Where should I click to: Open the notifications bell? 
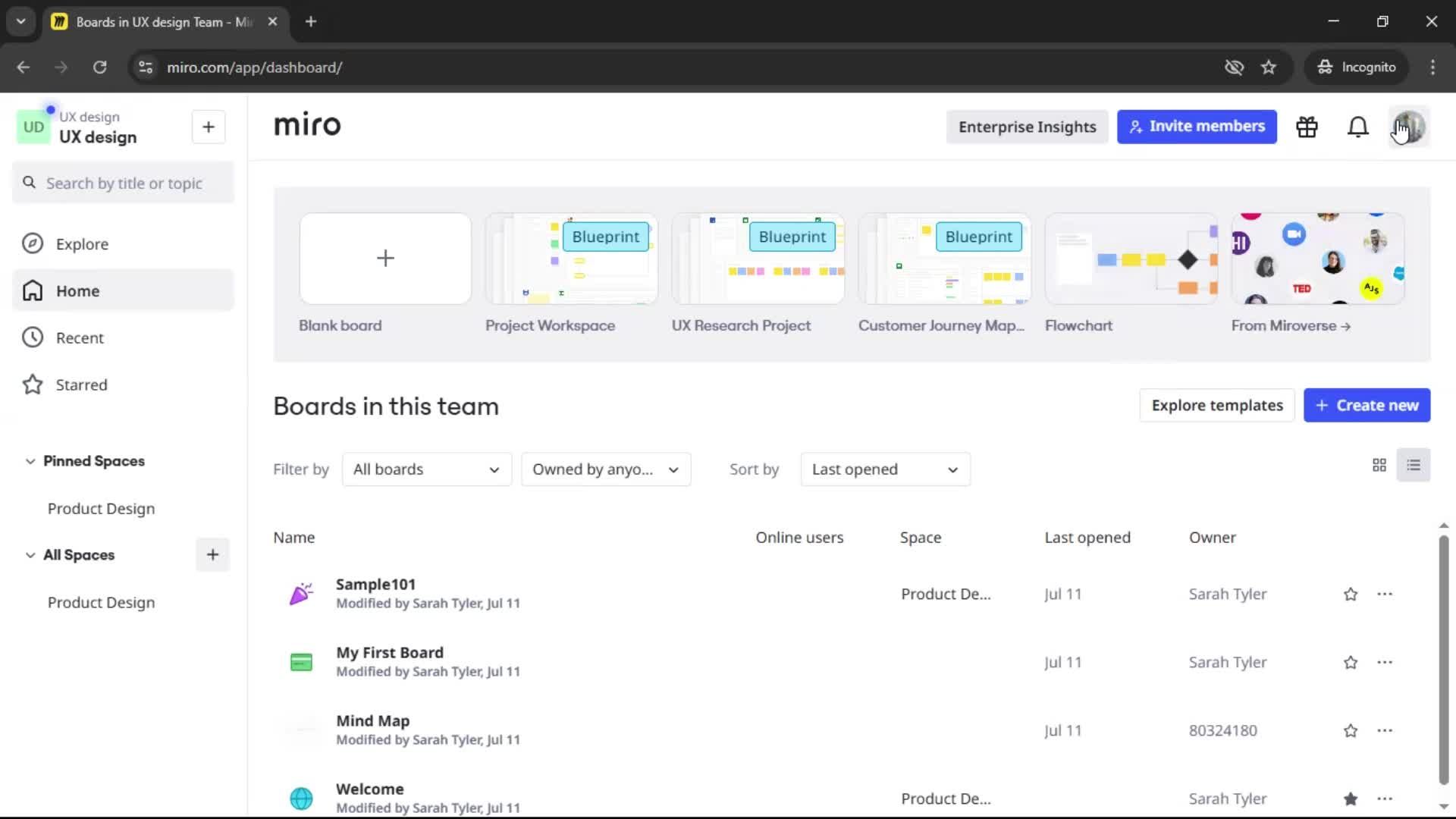[1357, 127]
